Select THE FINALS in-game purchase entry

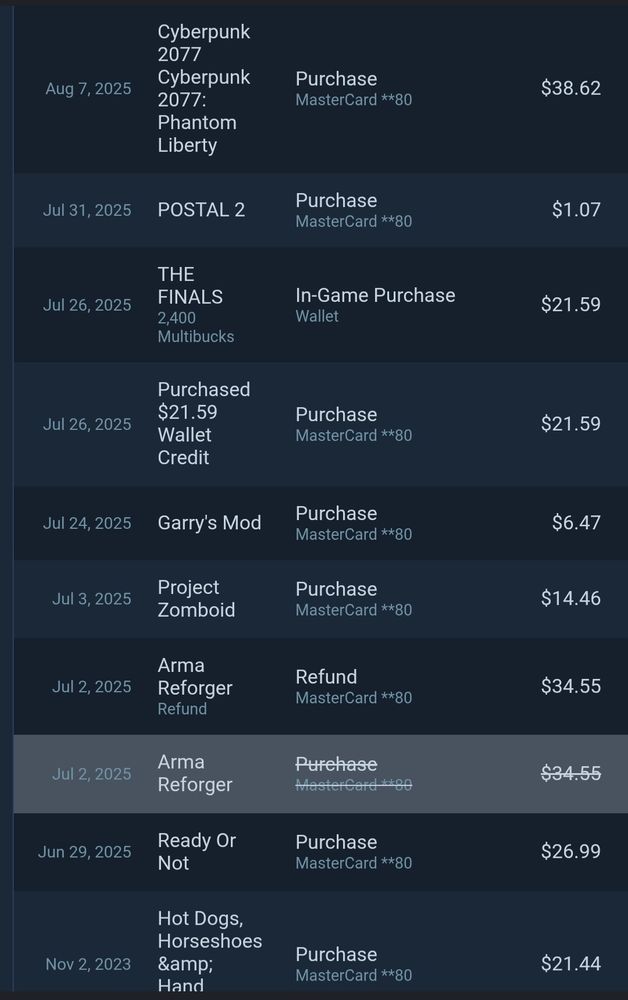[321, 305]
